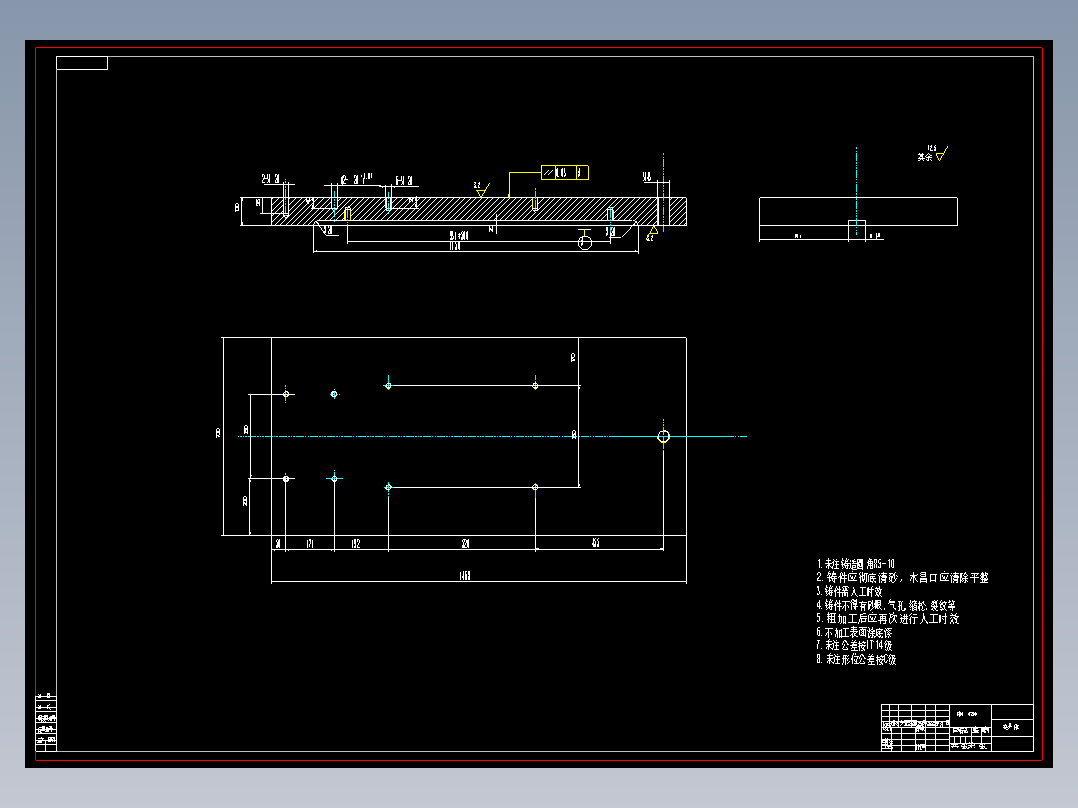Click the circled datum target symbol below the section view
This screenshot has width=1078, height=808.
coord(585,243)
